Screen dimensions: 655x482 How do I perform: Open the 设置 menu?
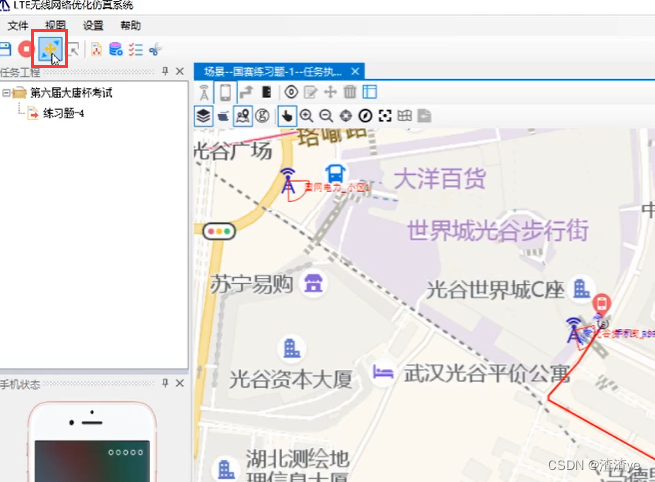coord(93,26)
